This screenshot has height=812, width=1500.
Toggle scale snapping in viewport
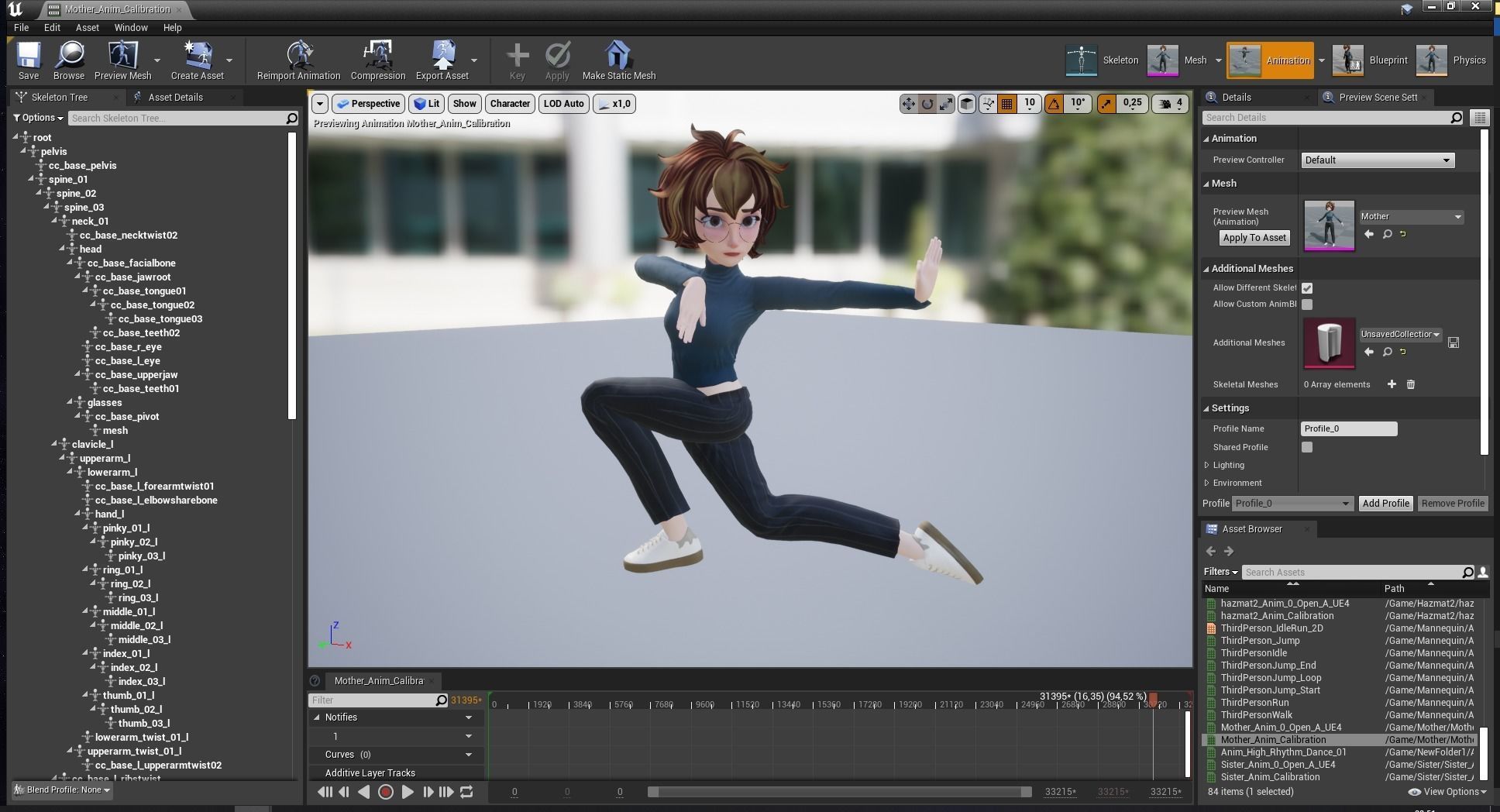tap(1106, 103)
